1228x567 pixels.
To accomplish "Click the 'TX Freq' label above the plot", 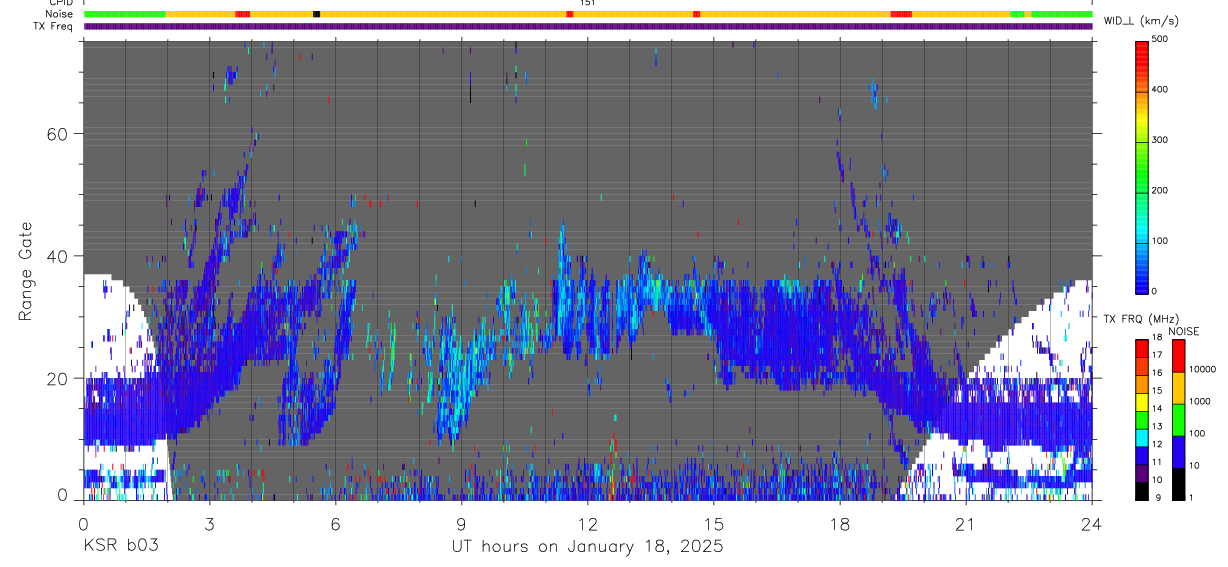I will click(x=55, y=26).
